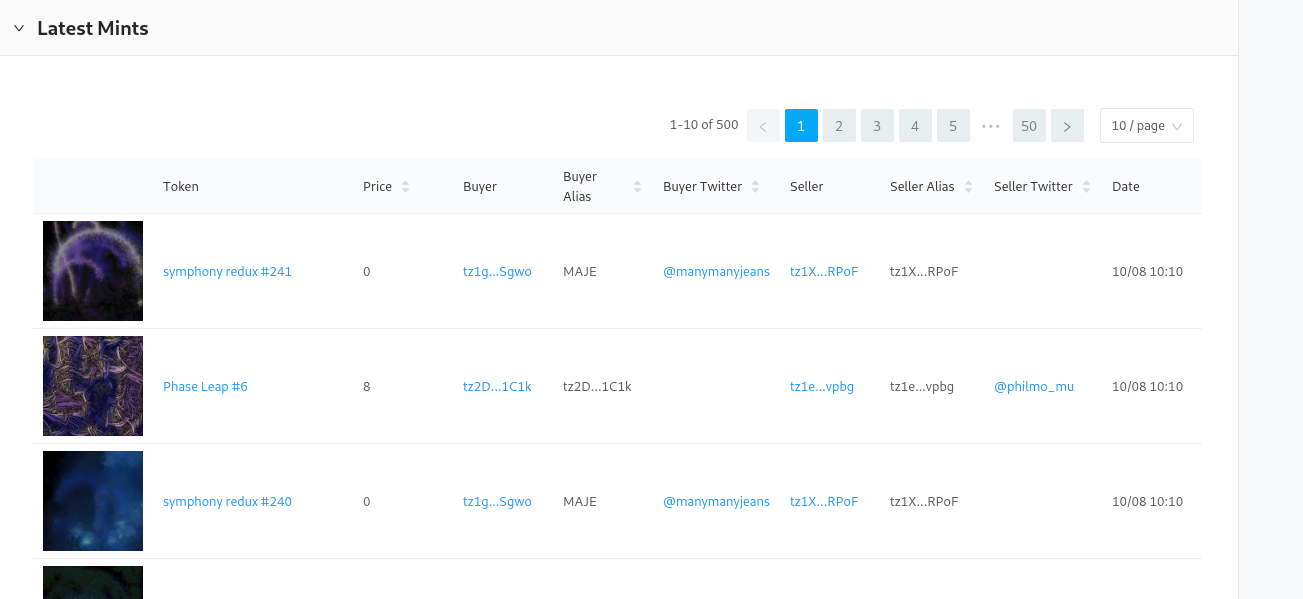
Task: Open Phase Leap #6 token link
Action: point(205,386)
